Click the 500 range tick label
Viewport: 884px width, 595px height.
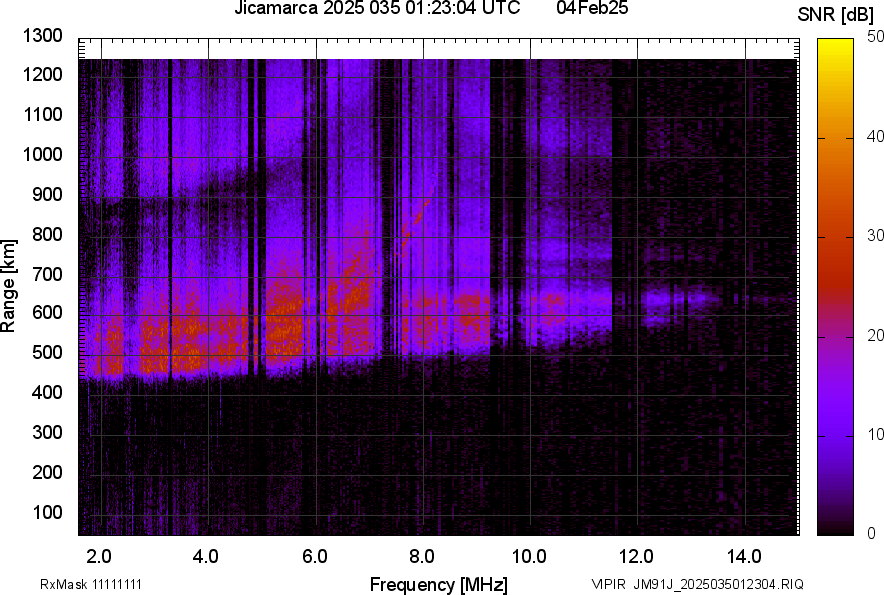click(x=46, y=353)
